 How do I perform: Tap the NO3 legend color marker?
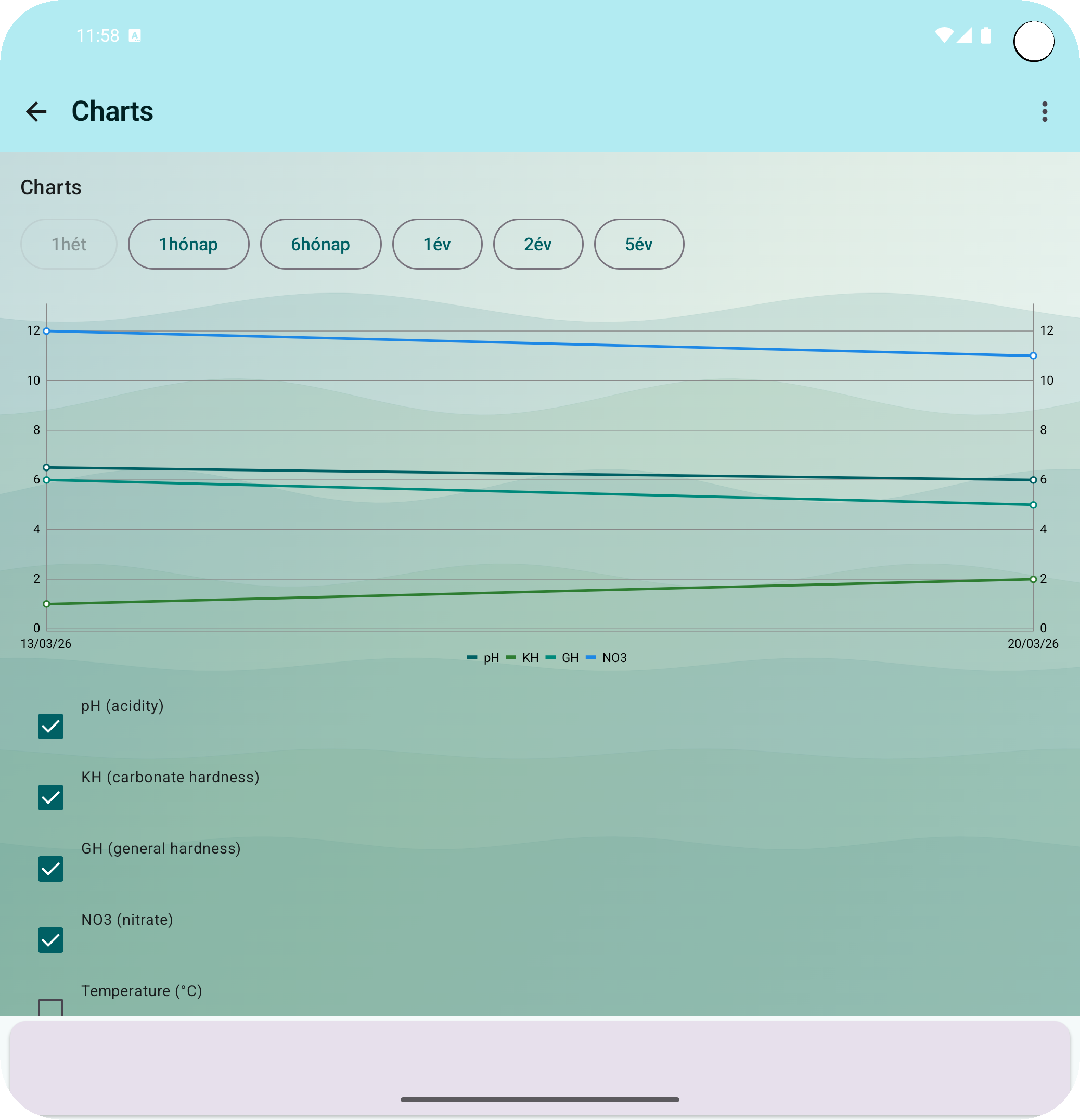[590, 658]
